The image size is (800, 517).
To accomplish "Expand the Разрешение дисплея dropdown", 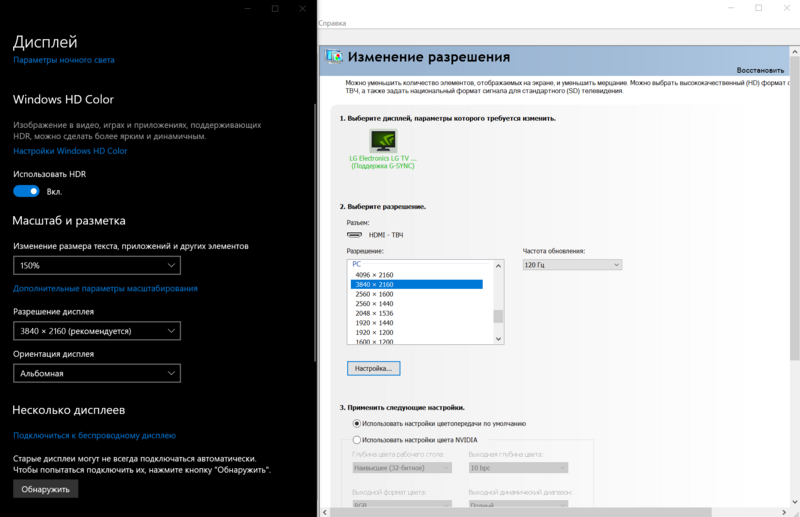I will (x=97, y=330).
